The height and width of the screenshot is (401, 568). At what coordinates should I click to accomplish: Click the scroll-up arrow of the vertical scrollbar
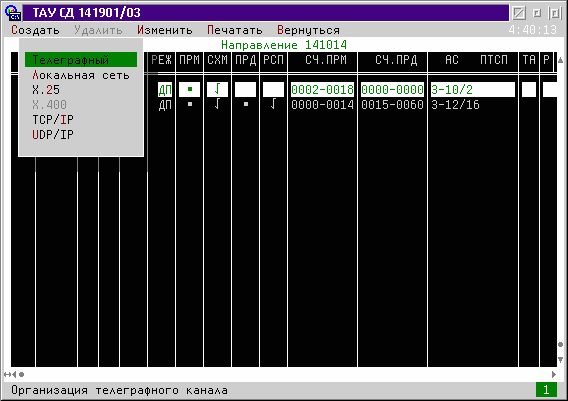pyautogui.click(x=560, y=60)
